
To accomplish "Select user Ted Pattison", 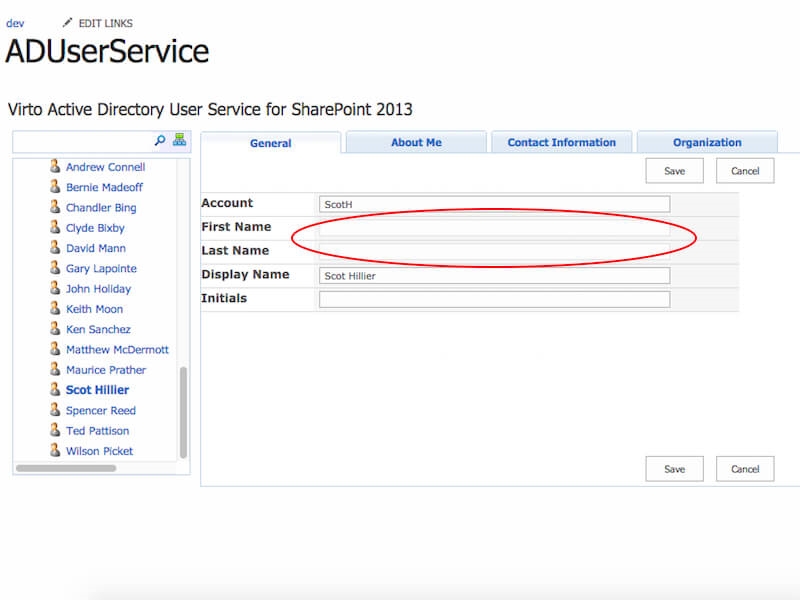I will pos(97,431).
